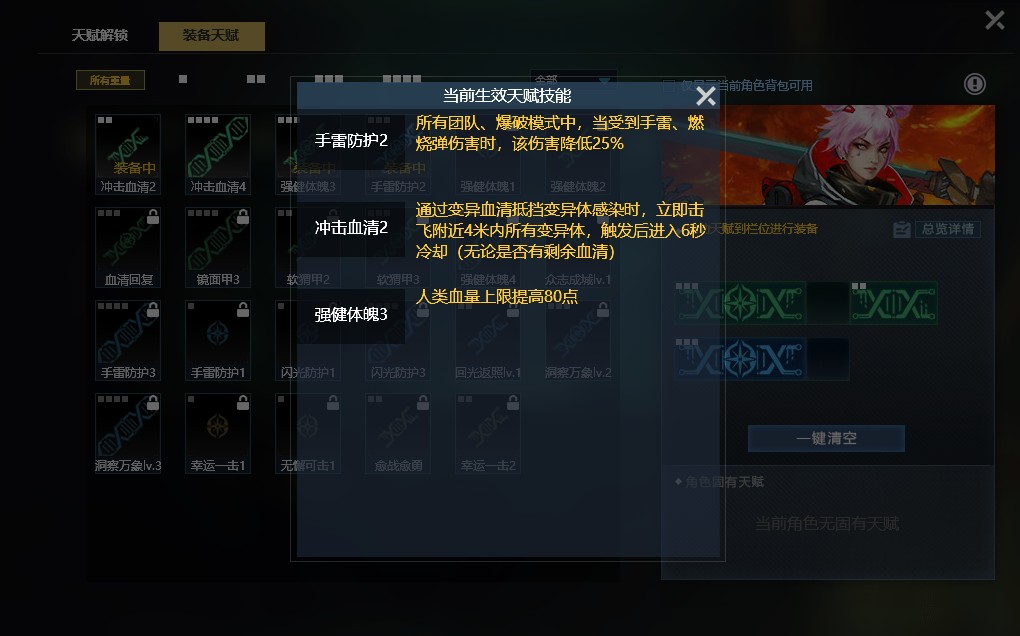Image resolution: width=1020 pixels, height=636 pixels.
Task: Switch to the 装备天赋 tab
Action: point(211,36)
